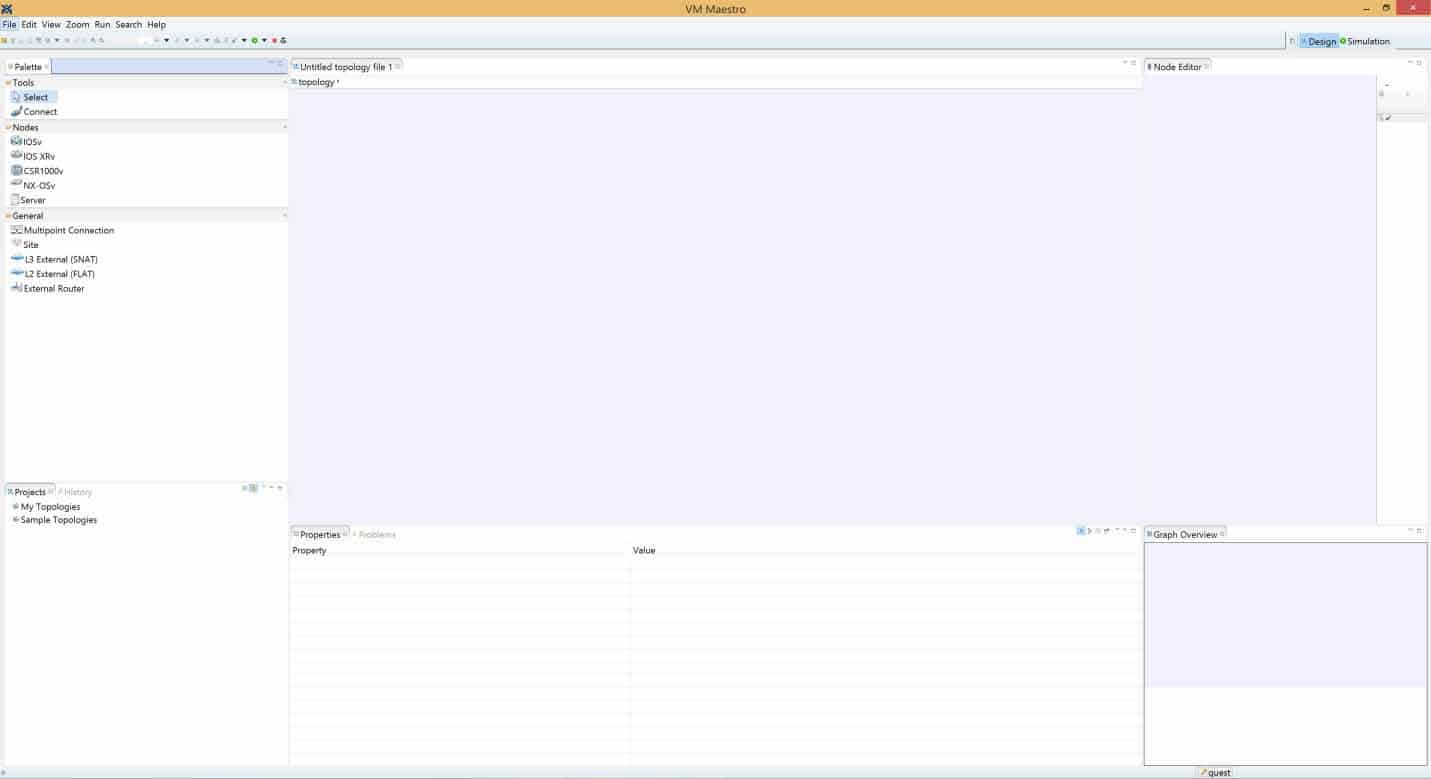The width and height of the screenshot is (1431, 779).
Task: Select Multipoint Connection in General
Action: [62, 230]
